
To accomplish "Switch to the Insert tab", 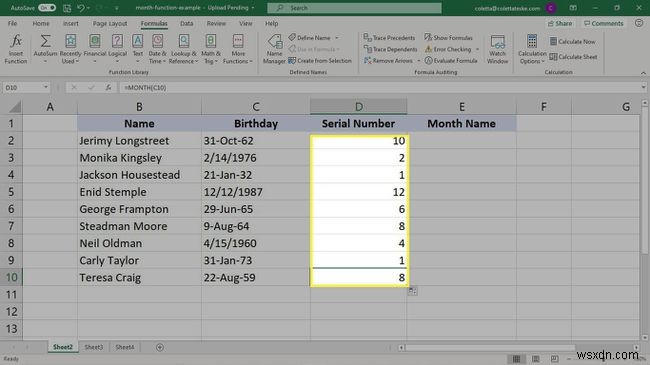I will click(70, 24).
